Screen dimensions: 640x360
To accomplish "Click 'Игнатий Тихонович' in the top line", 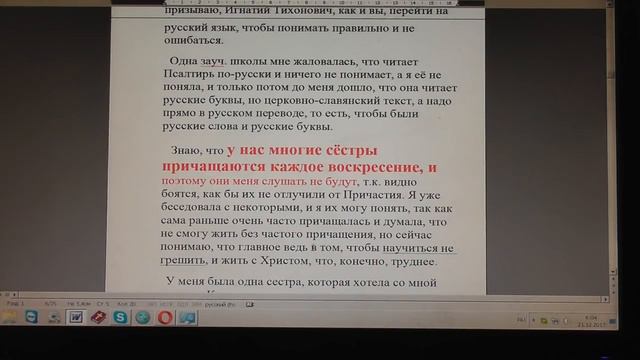I will pos(280,11).
